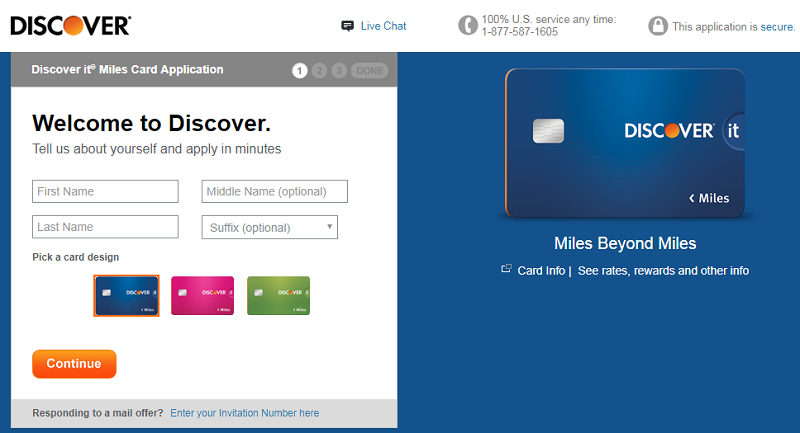Open the Card Info link
The image size is (800, 433).
541,271
